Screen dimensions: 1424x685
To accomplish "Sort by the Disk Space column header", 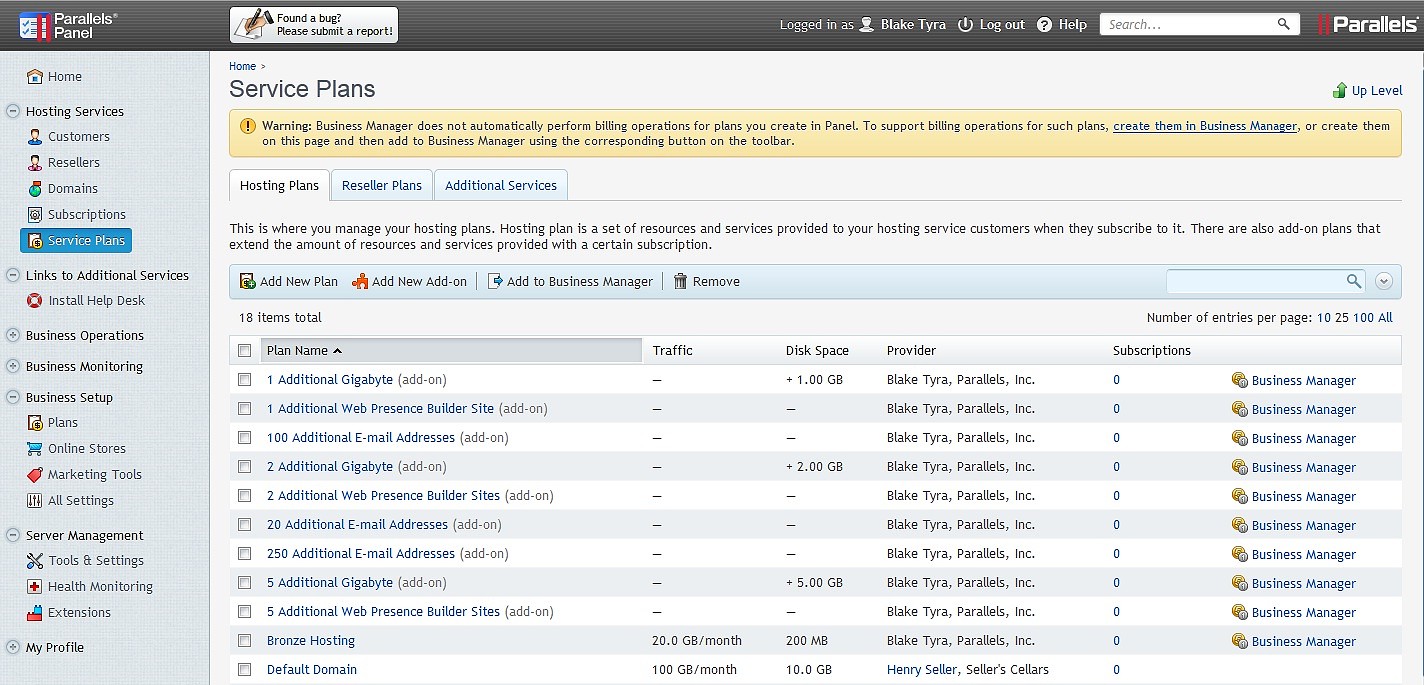I will click(x=817, y=350).
